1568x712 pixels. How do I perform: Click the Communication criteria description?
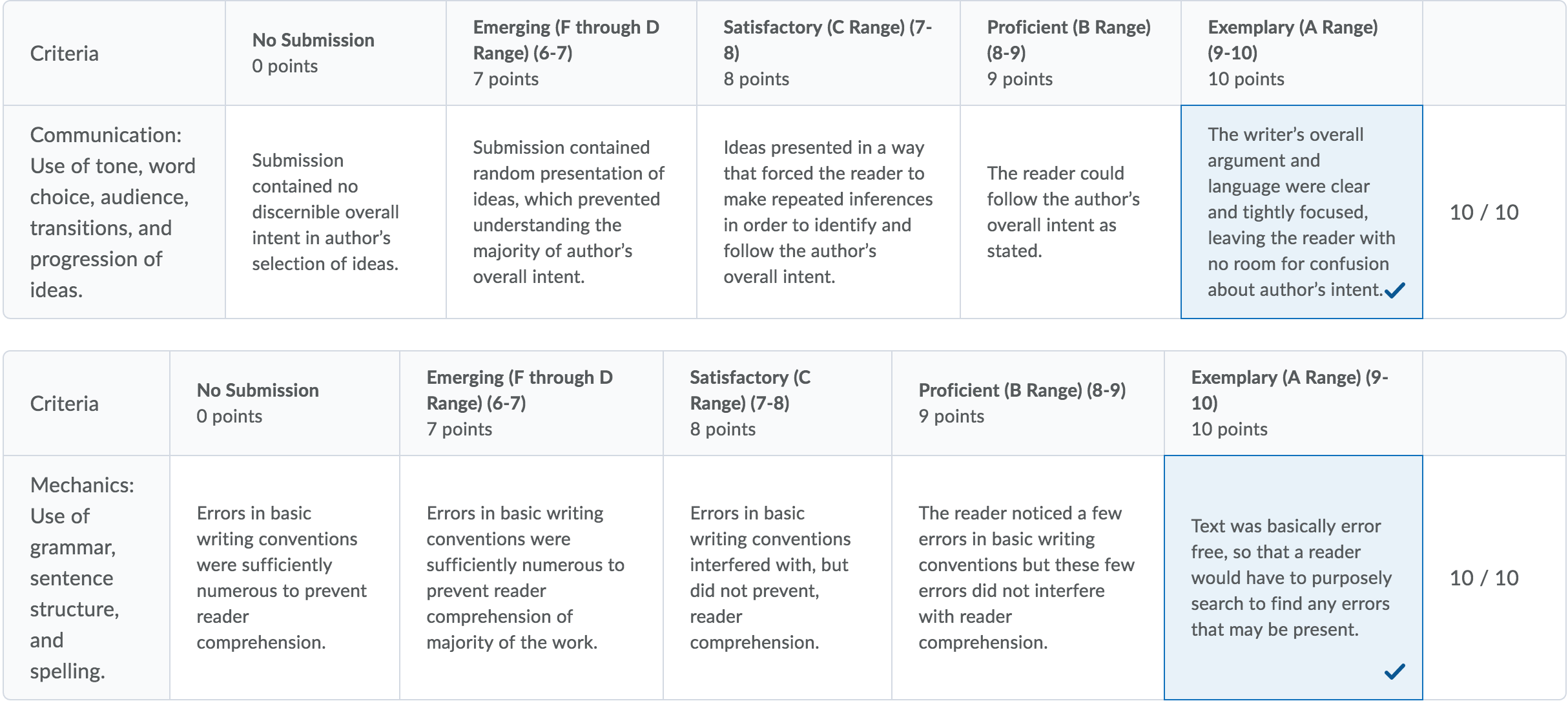(113, 212)
